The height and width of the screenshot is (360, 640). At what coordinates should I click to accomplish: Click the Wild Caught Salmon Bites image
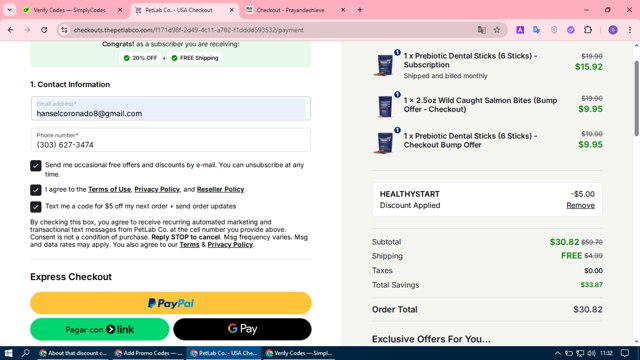(x=384, y=106)
